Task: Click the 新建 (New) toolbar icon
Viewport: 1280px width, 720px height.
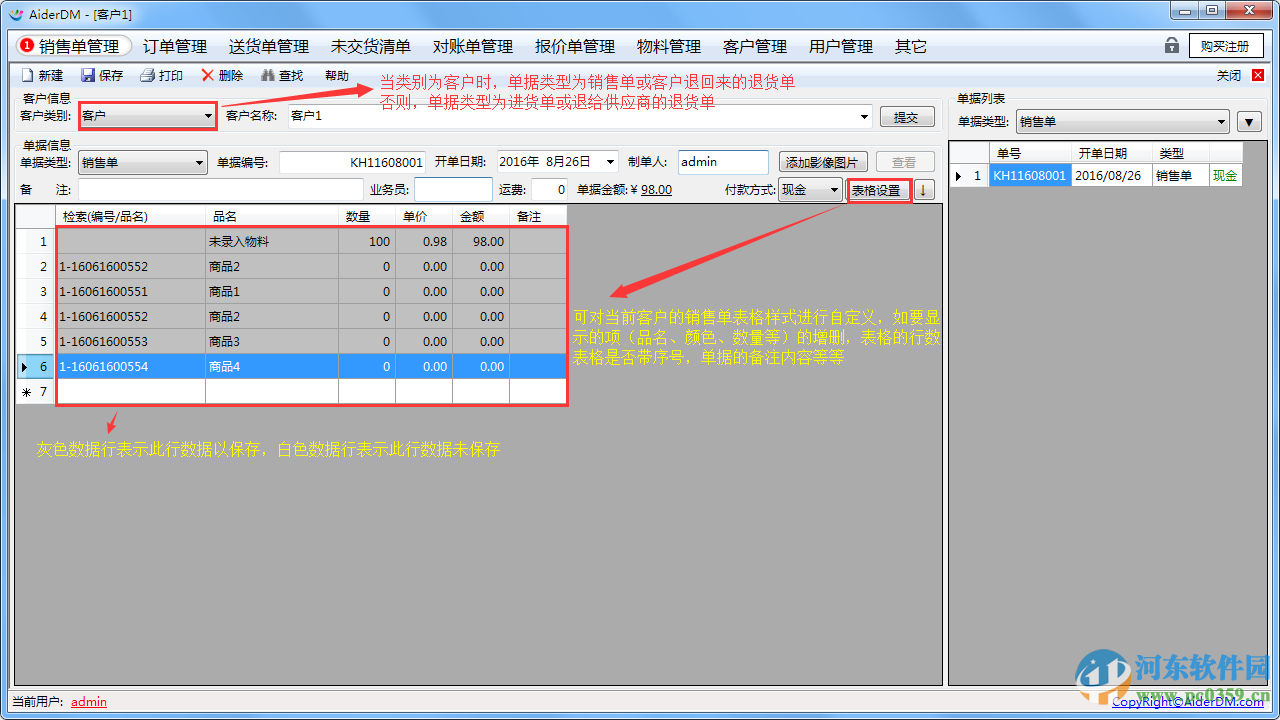Action: (28, 75)
